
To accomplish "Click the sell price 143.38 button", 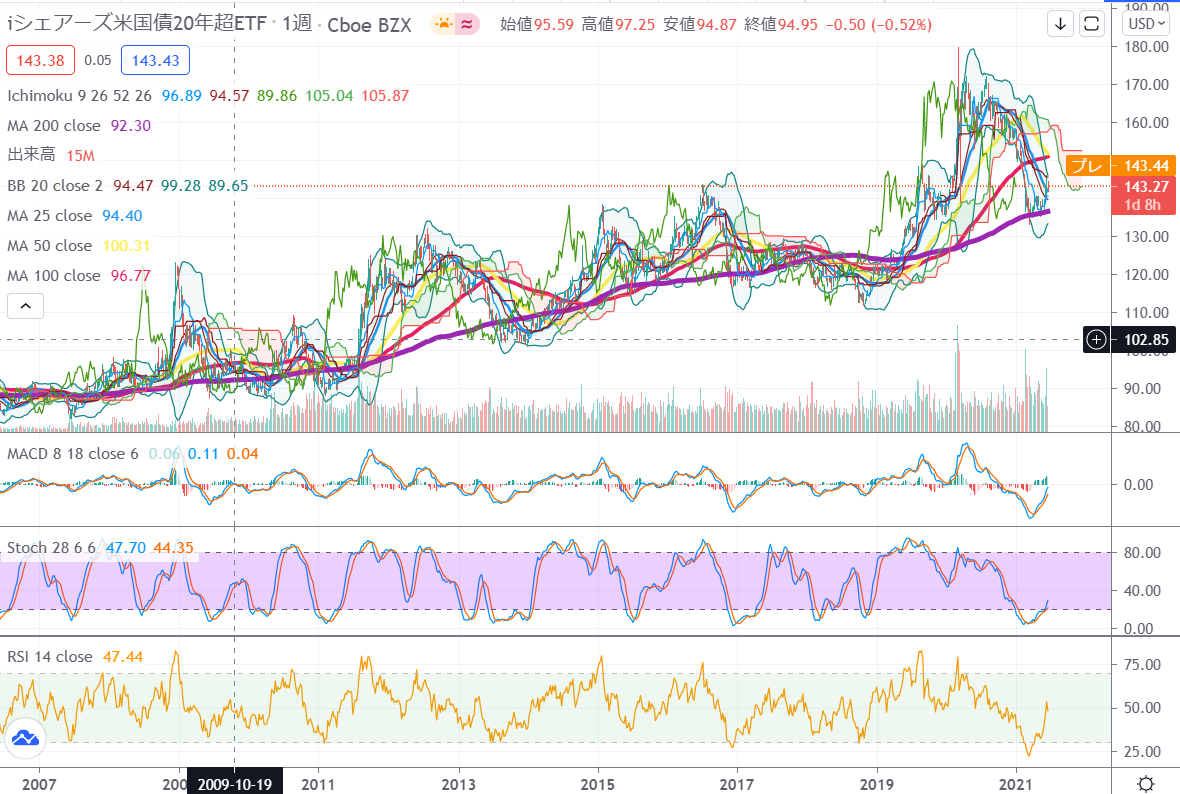I will (41, 60).
